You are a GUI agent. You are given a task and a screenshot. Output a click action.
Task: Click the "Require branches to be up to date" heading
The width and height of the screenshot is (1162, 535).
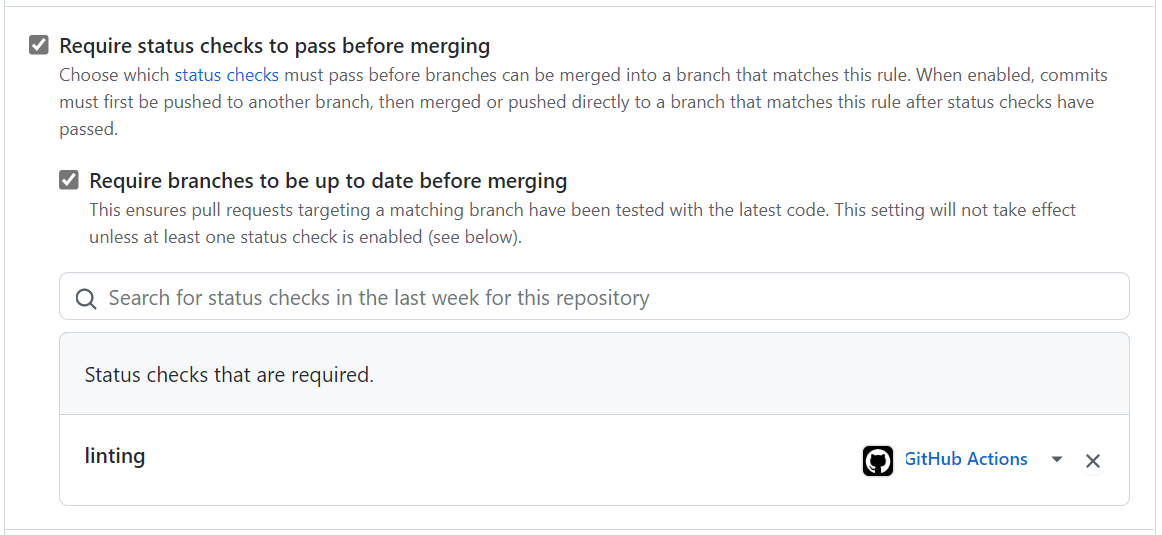(328, 181)
